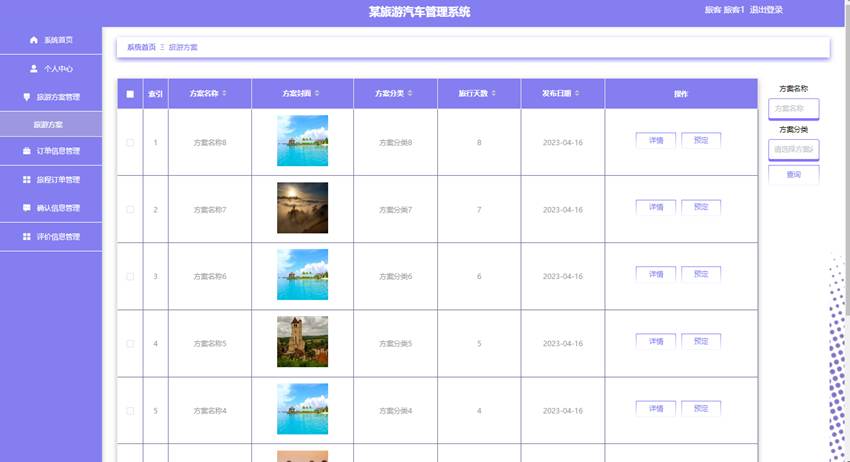The height and width of the screenshot is (462, 850).
Task: Toggle the select-all checkbox in table header
Action: click(x=130, y=94)
